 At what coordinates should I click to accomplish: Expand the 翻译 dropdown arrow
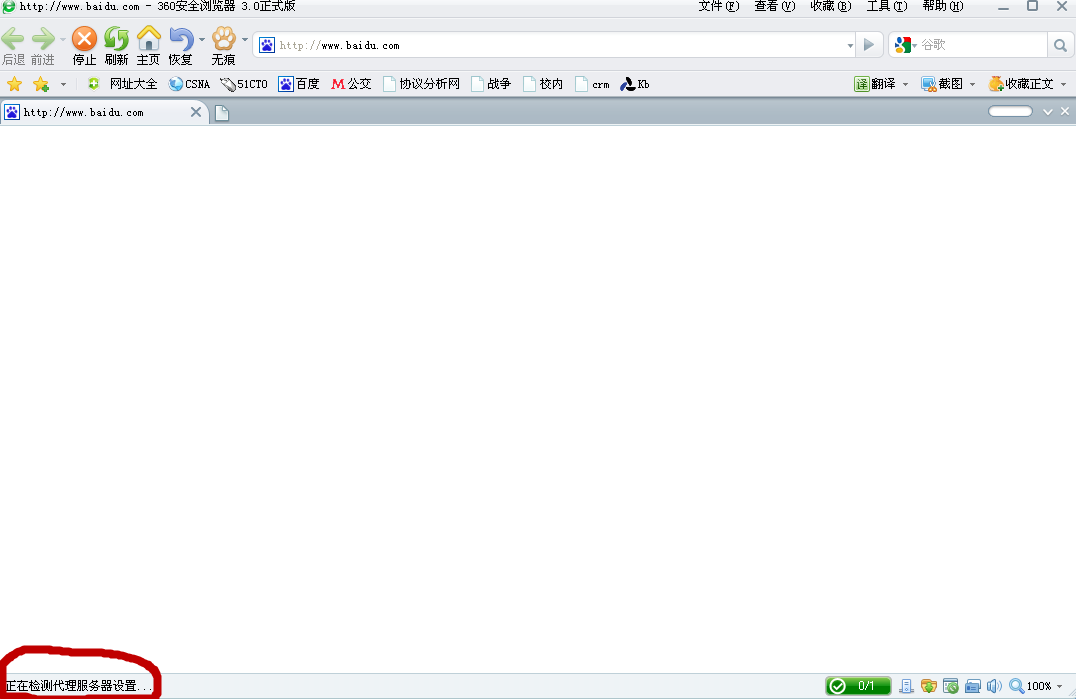905,84
